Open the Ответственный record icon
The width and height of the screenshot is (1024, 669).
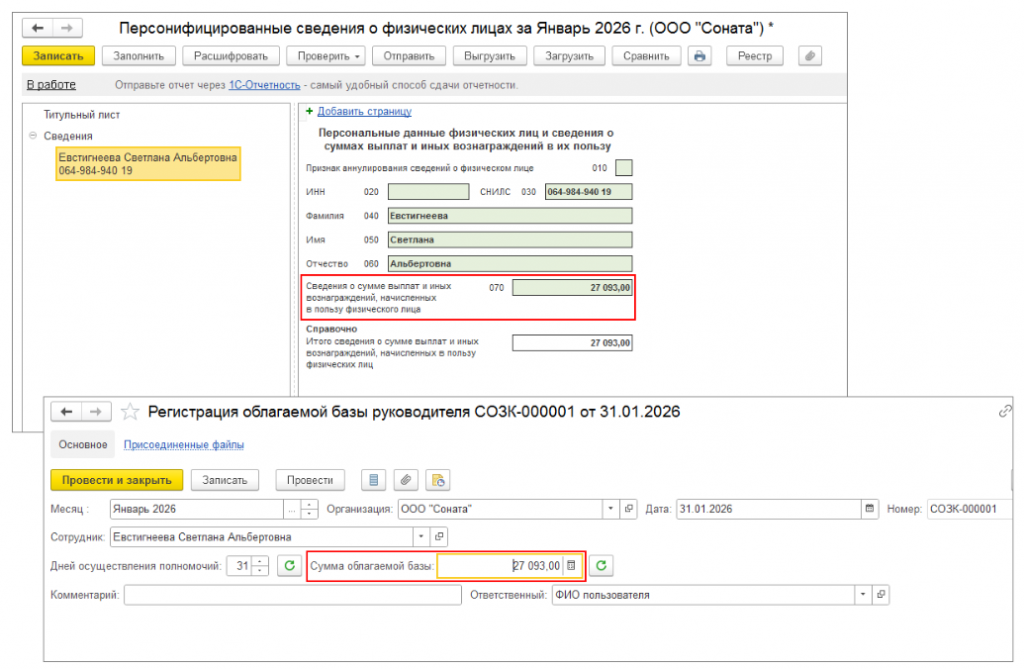(x=881, y=595)
